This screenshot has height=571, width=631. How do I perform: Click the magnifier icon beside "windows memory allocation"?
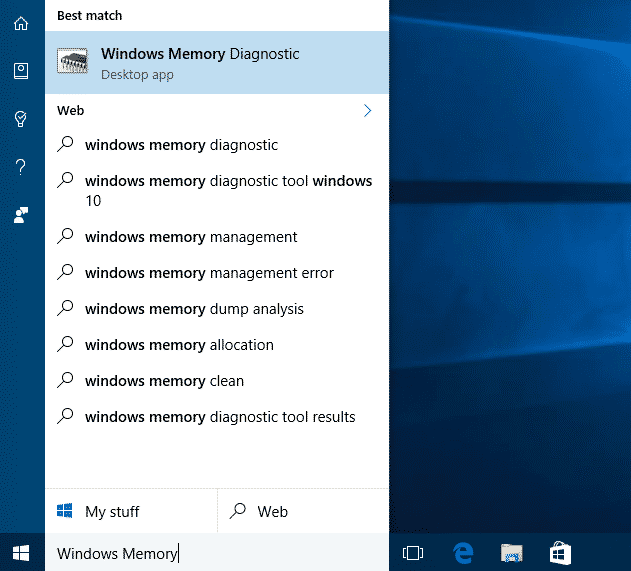click(65, 344)
